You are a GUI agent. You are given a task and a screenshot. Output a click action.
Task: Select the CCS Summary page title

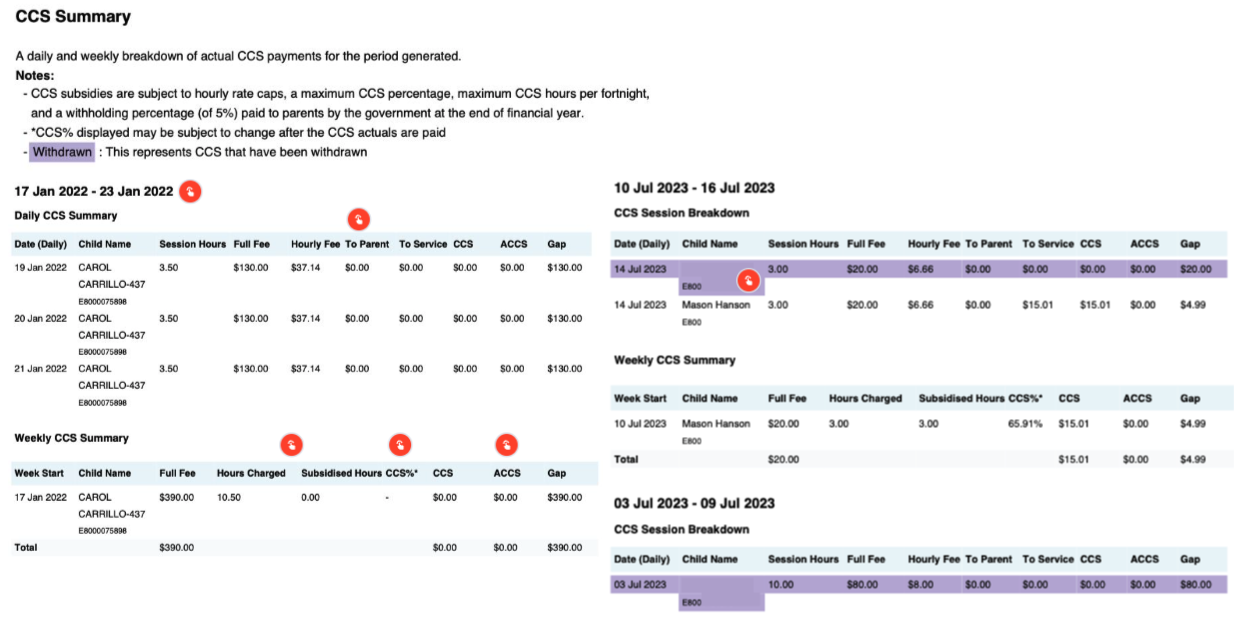[x=73, y=17]
